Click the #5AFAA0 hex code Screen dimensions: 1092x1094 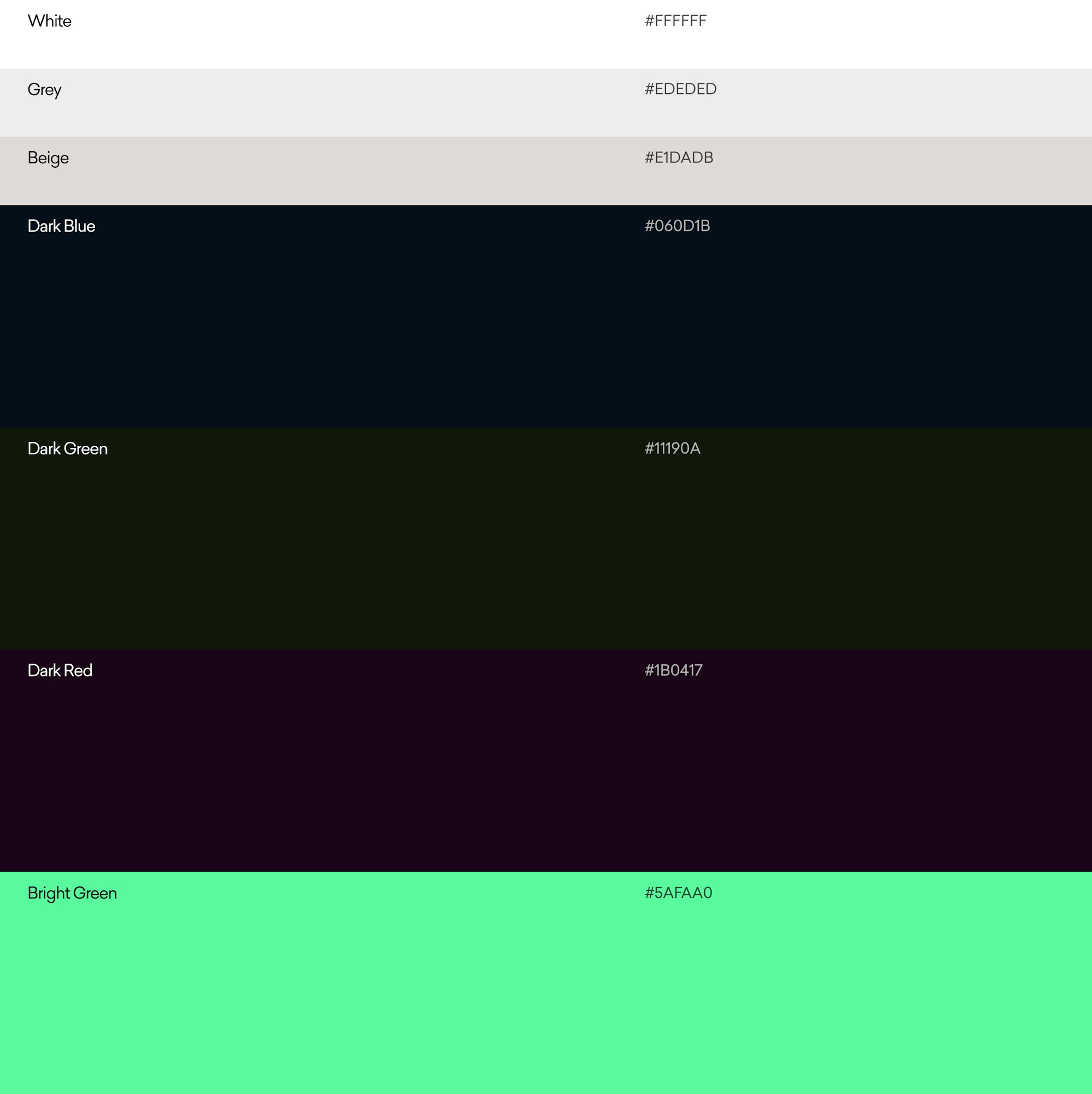coord(678,893)
